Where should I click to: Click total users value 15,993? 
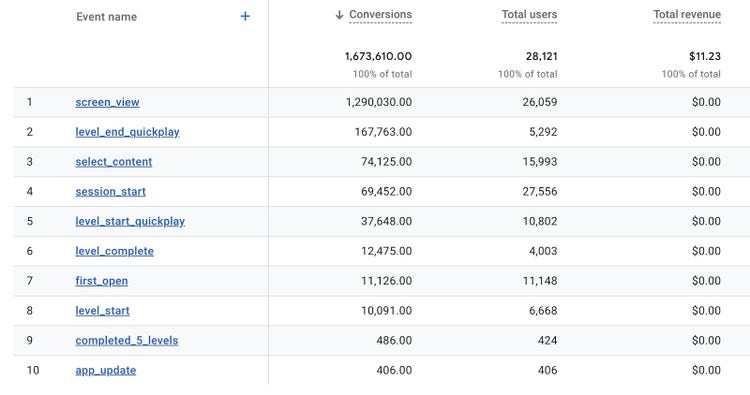point(540,162)
